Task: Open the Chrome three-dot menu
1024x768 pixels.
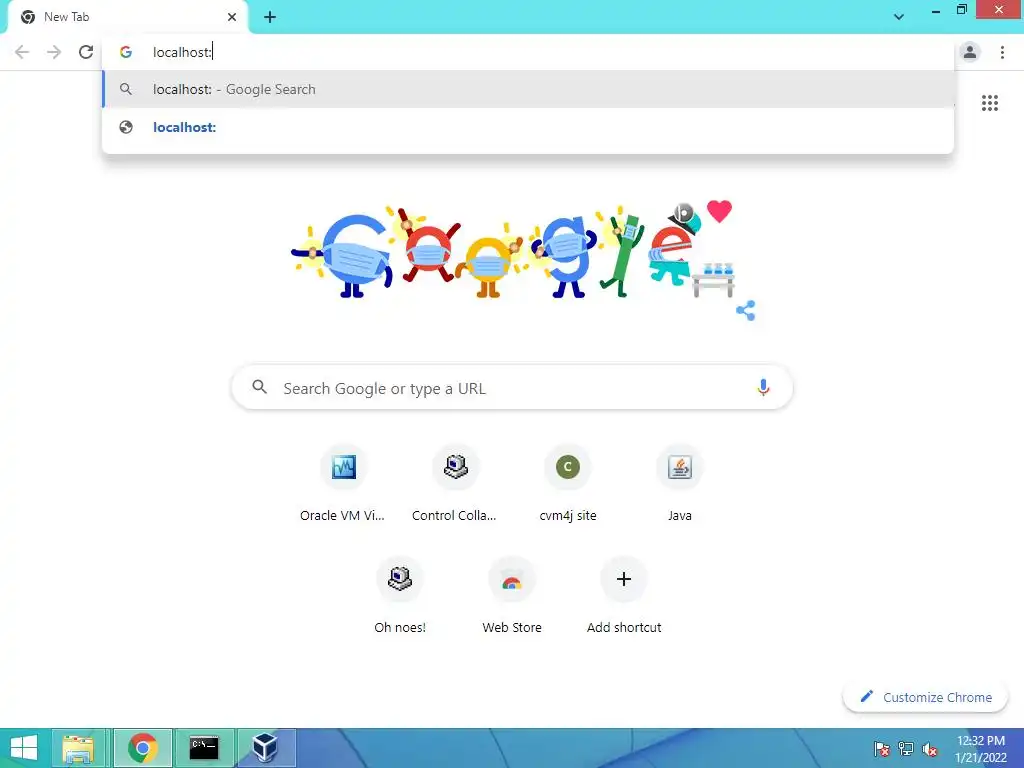Action: coord(1002,52)
